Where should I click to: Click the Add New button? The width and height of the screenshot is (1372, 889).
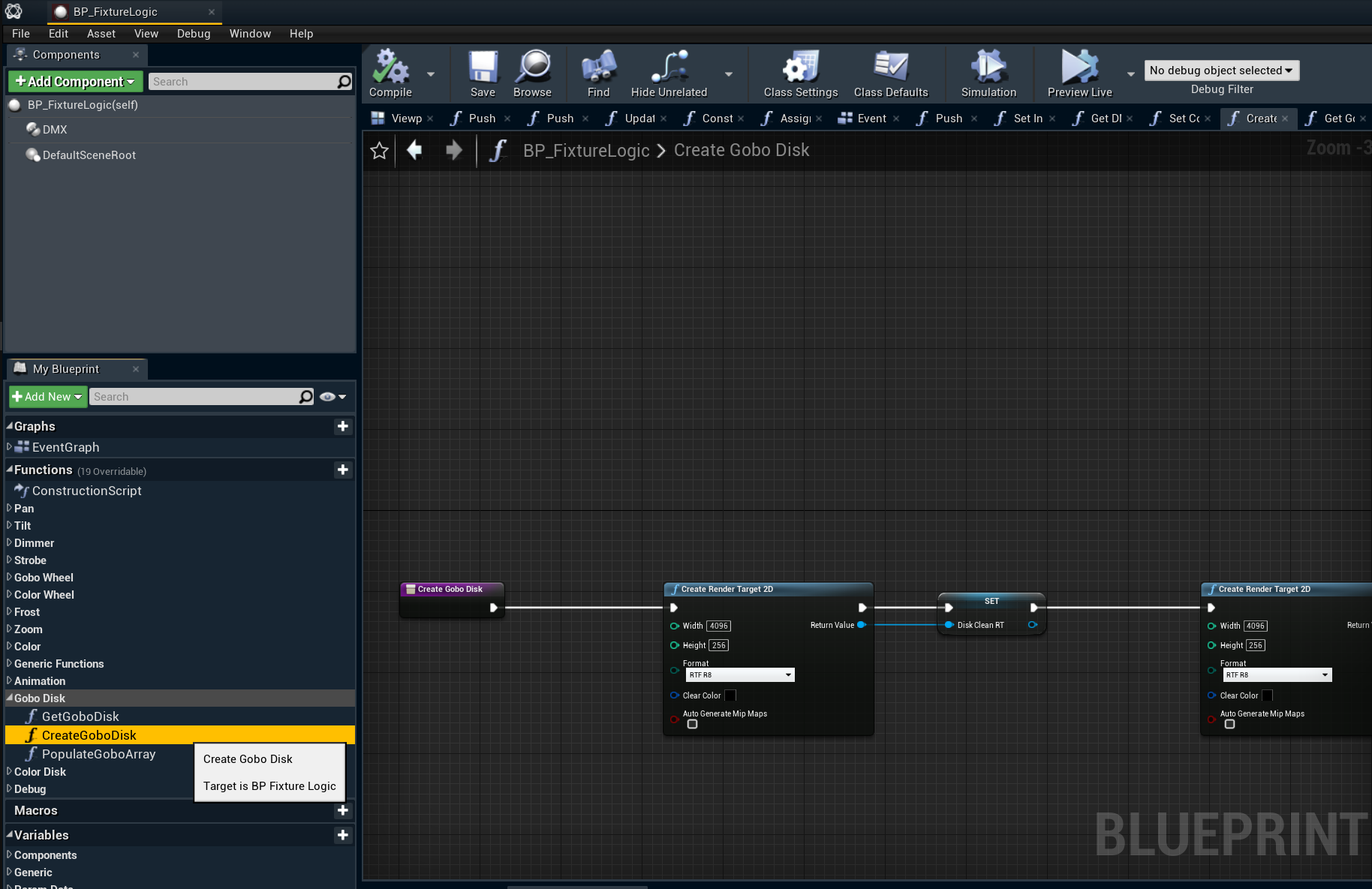(x=47, y=397)
